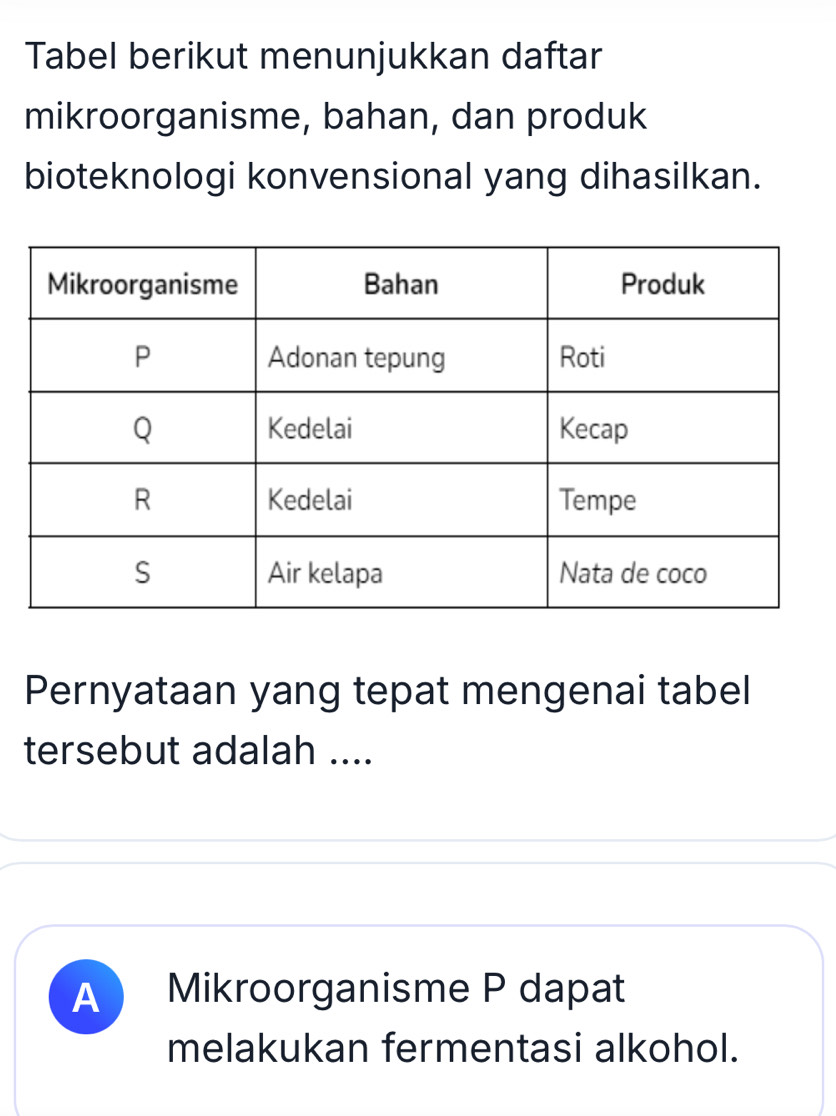Click the "Roti" product cell
Image resolution: width=836 pixels, height=1116 pixels.
pos(584,357)
